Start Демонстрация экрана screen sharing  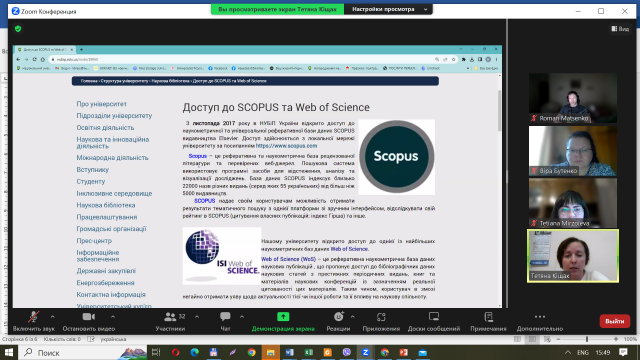point(283,321)
